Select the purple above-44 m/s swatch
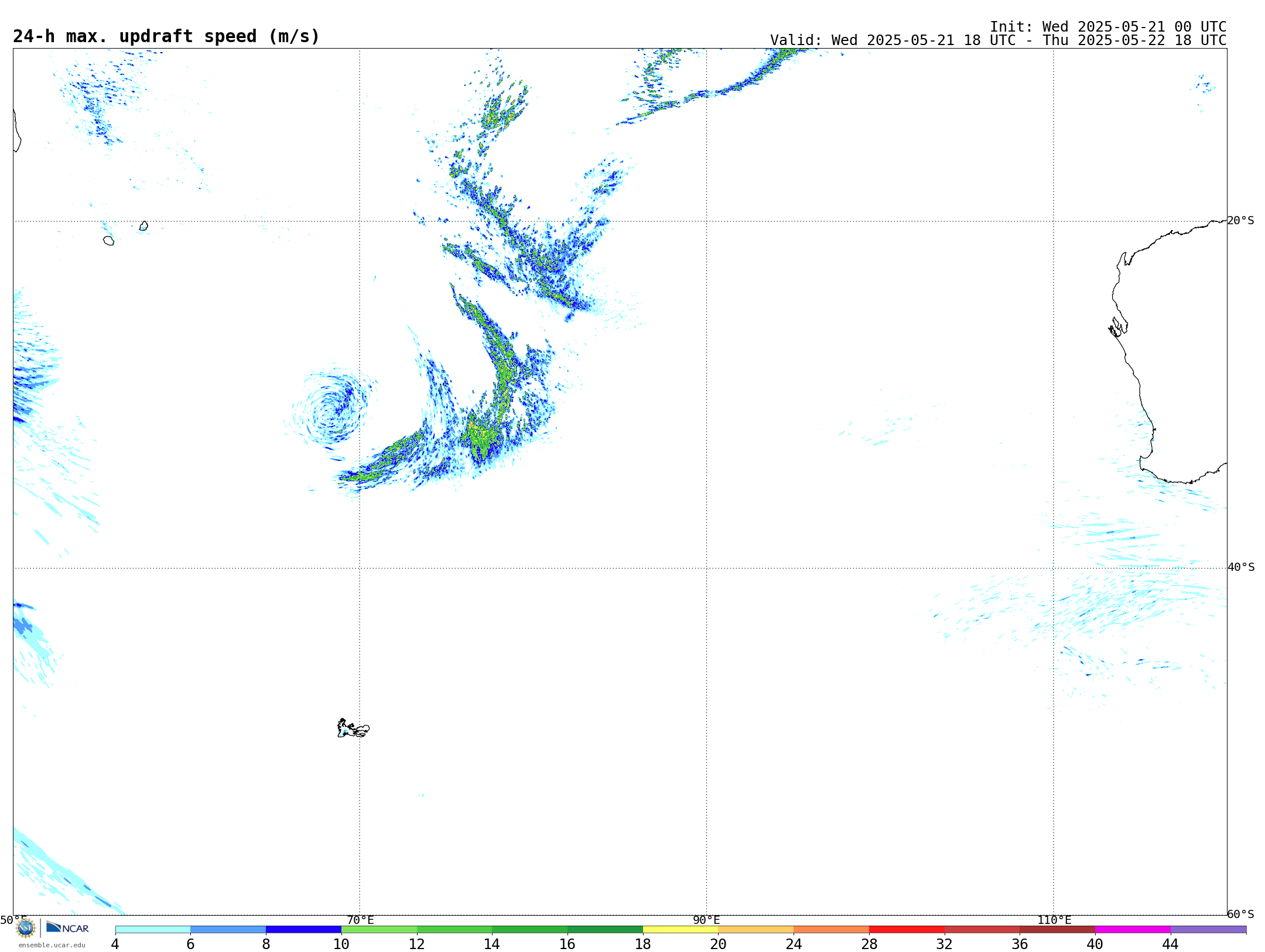This screenshot has width=1265, height=952. 1208,929
